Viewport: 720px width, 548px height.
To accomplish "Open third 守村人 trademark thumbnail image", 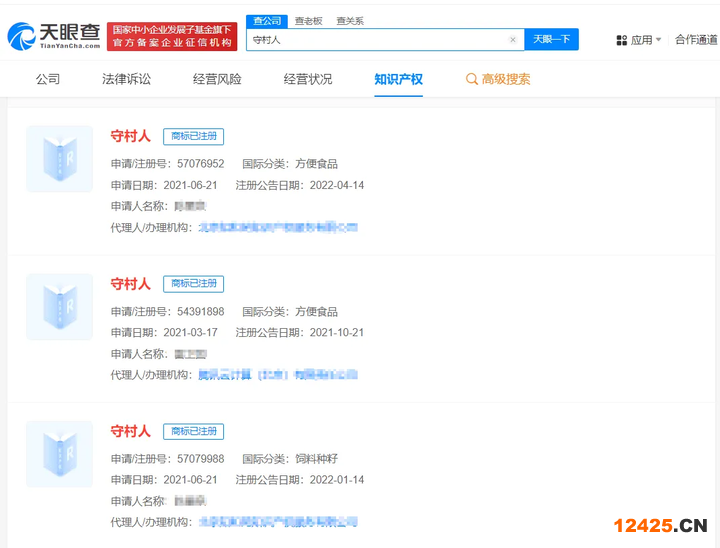I will click(x=59, y=454).
